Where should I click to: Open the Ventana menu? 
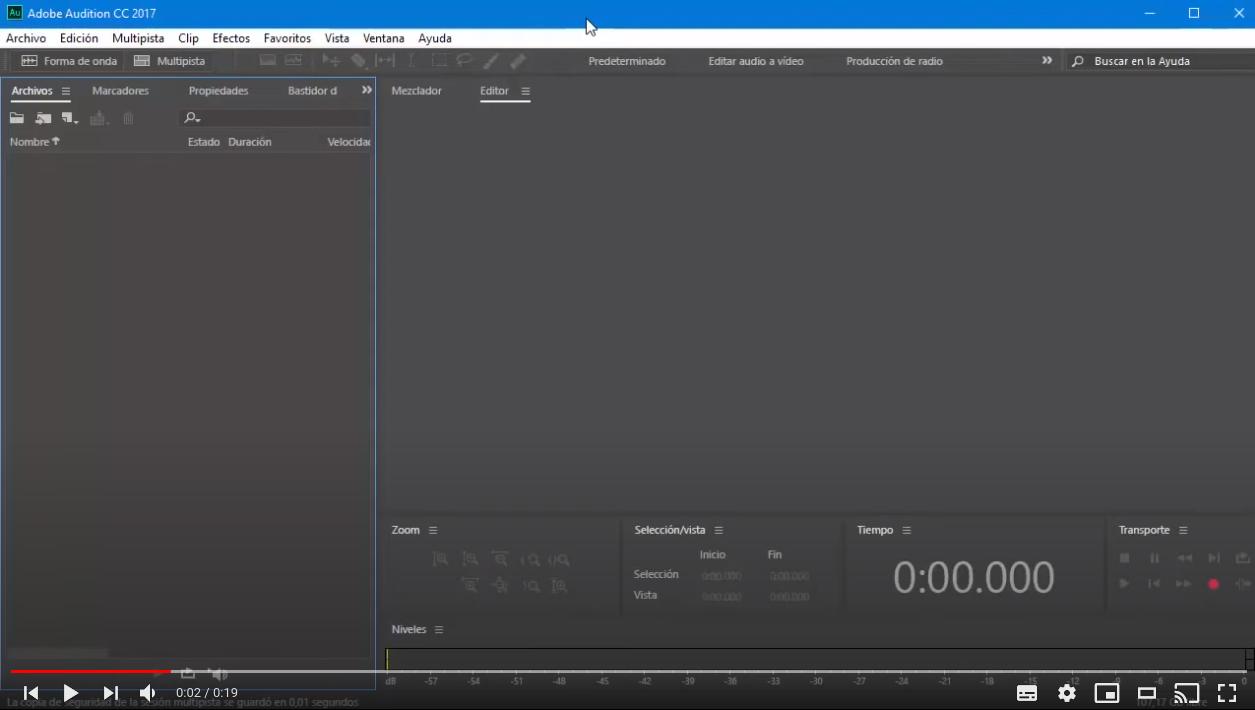(x=384, y=38)
